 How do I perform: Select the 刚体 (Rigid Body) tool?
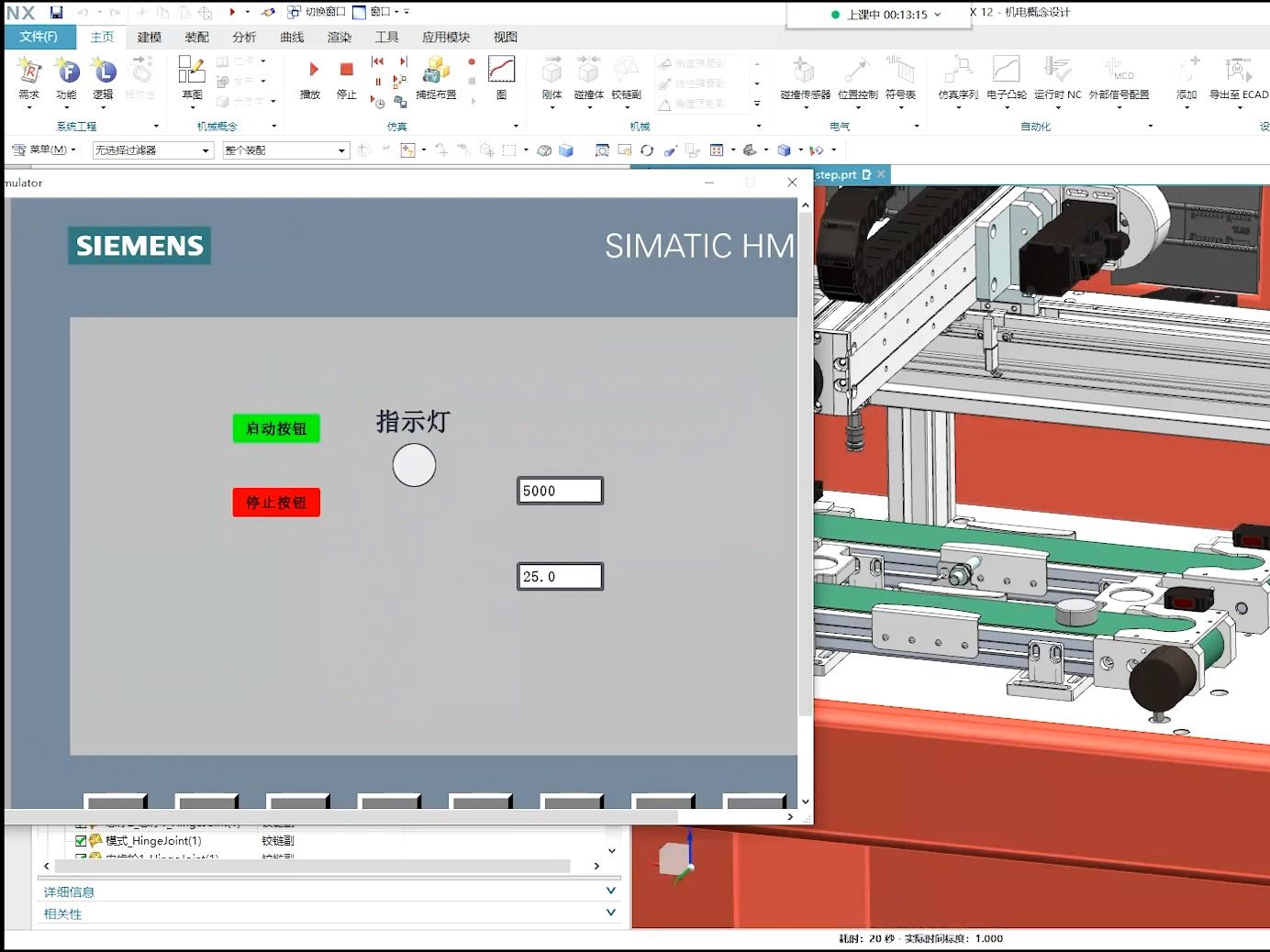point(551,81)
